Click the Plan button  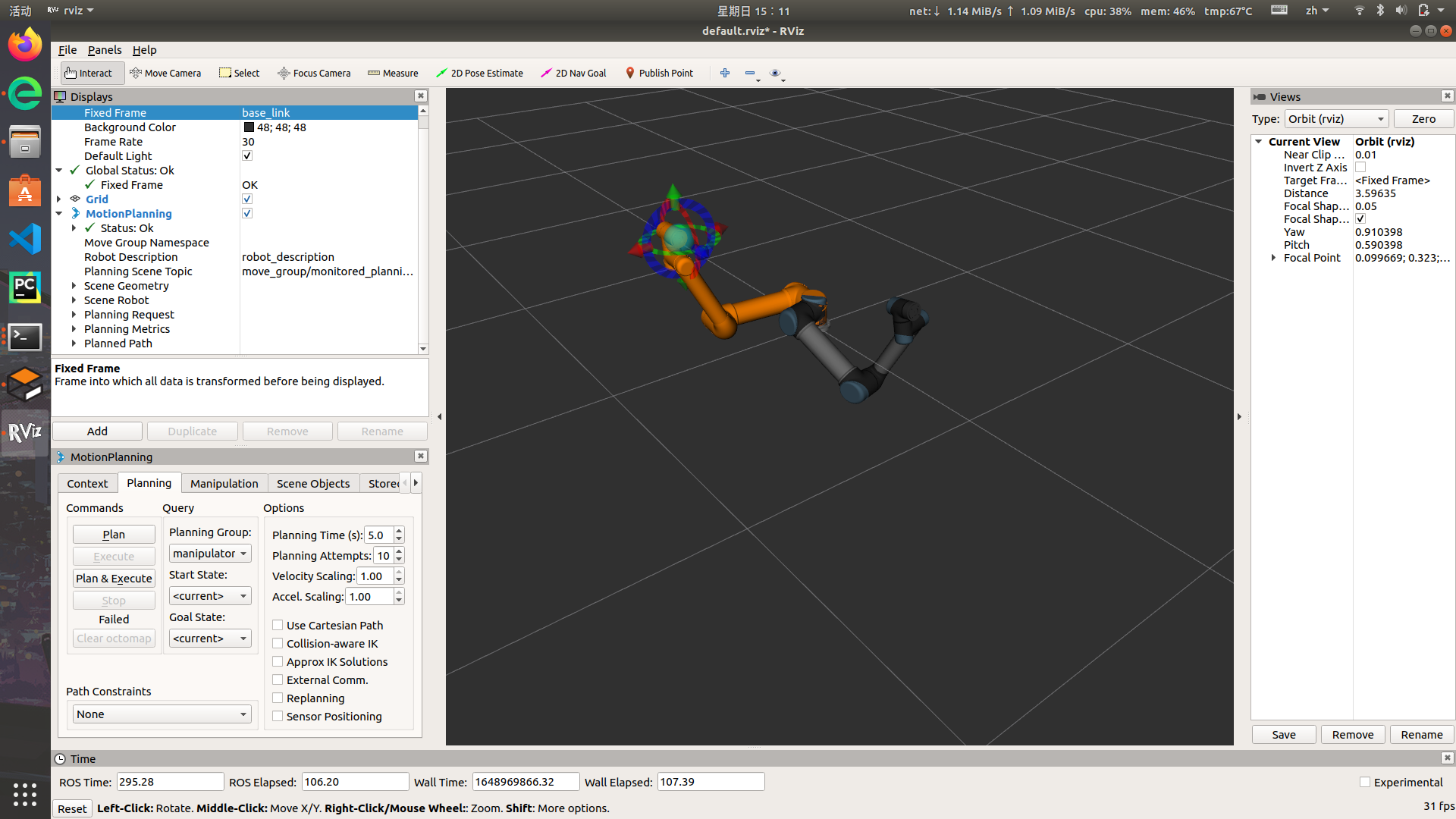point(114,535)
